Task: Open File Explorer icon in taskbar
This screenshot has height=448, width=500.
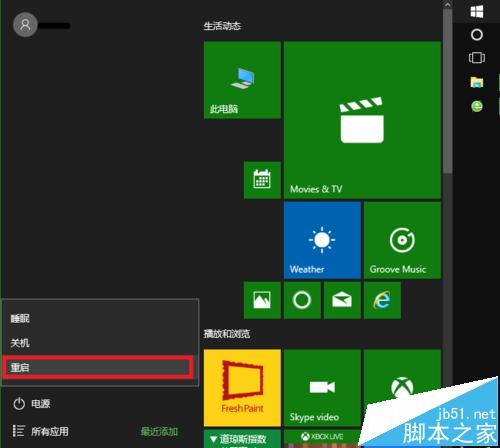Action: (x=477, y=82)
